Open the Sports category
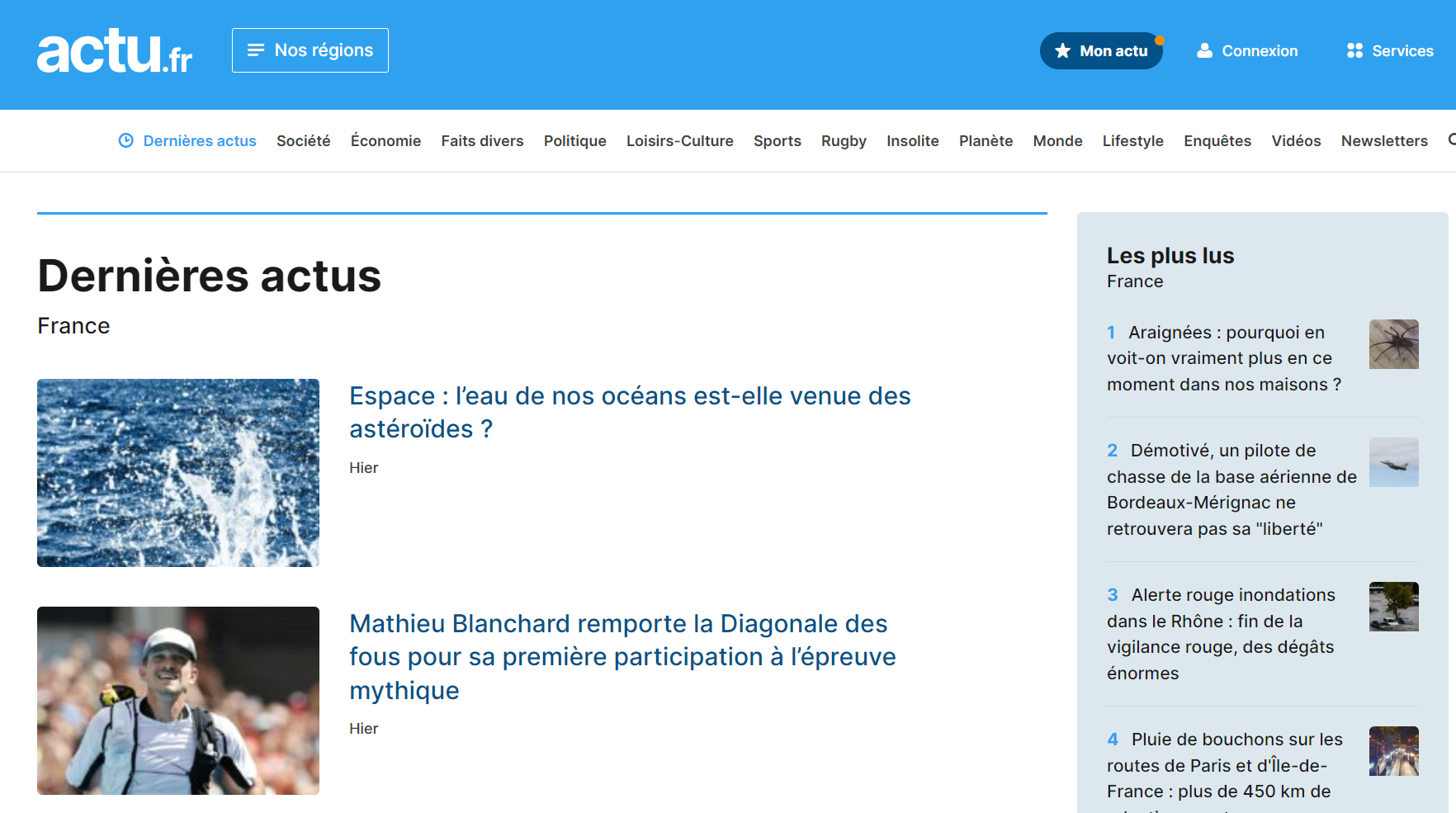Screen dimensions: 1456x813 click(778, 141)
